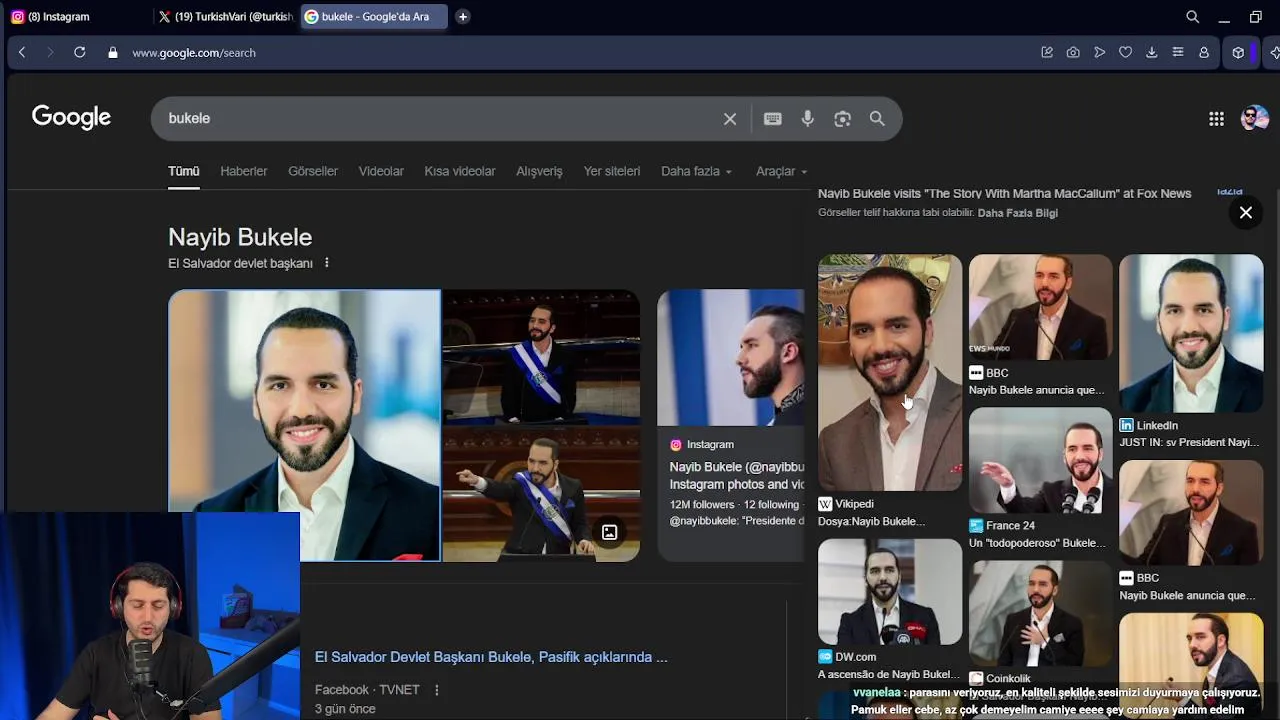
Task: Close the image preview panel
Action: pos(1246,212)
